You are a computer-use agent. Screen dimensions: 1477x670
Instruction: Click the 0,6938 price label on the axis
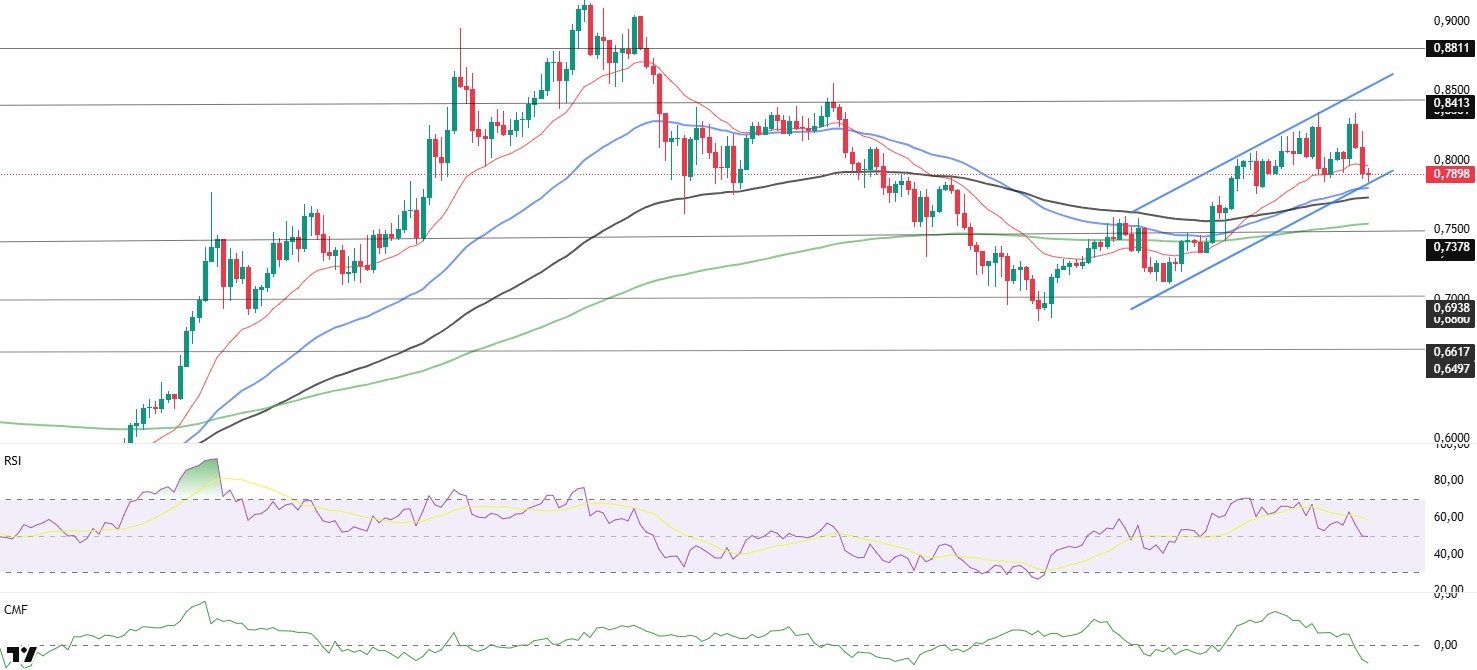(x=1449, y=308)
